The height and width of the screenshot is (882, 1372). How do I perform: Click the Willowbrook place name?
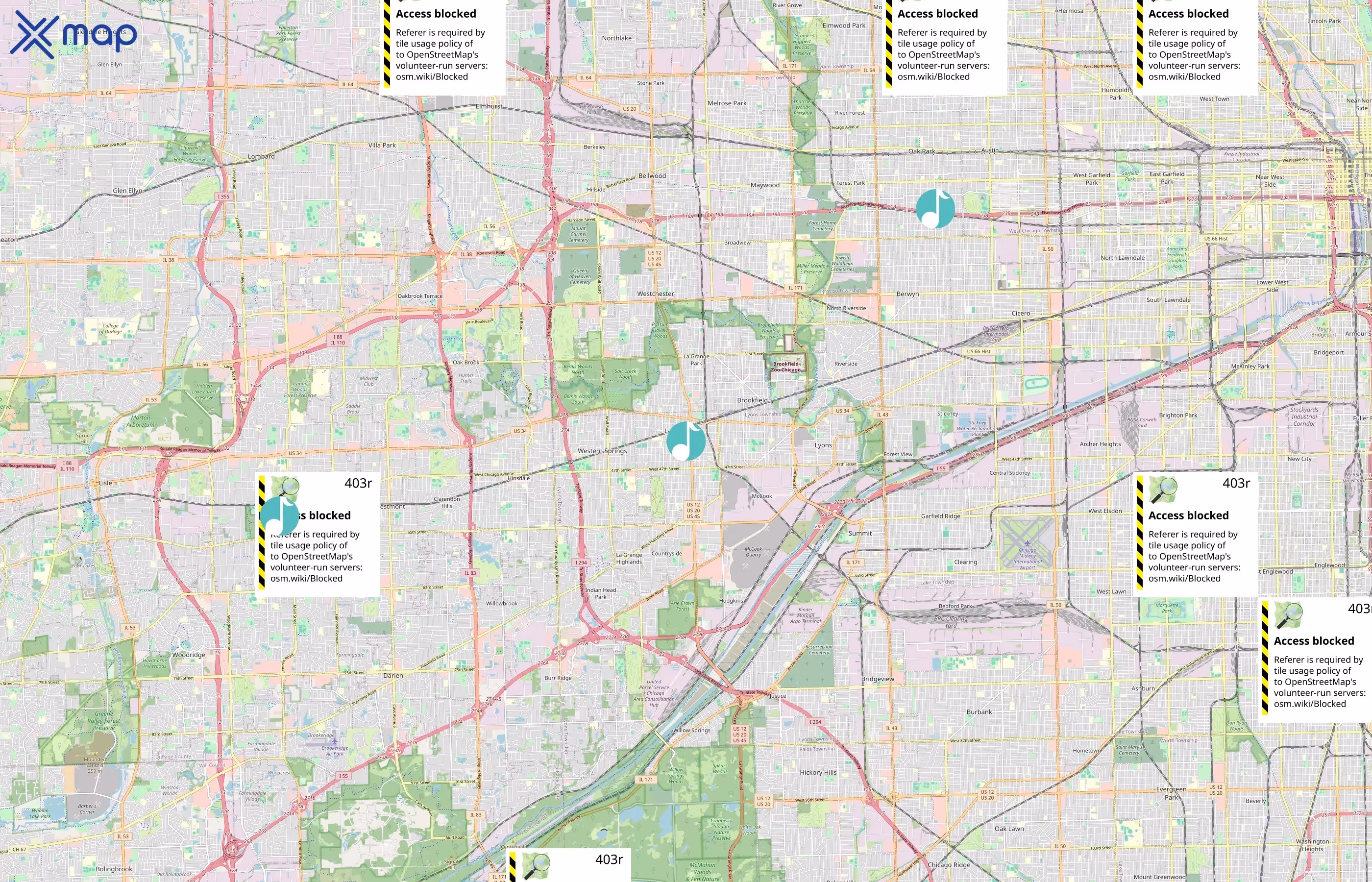click(502, 603)
